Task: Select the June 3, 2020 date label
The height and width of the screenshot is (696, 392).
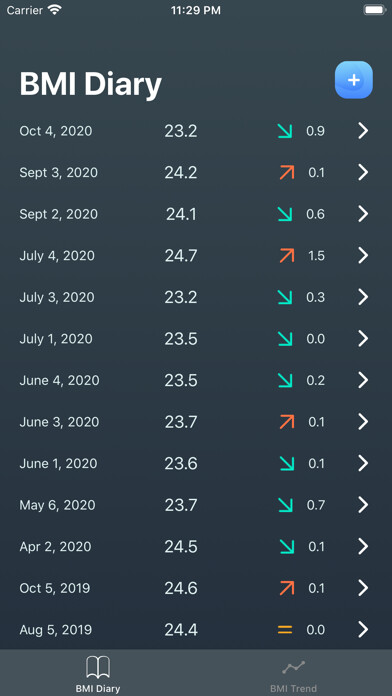Action: pos(59,422)
